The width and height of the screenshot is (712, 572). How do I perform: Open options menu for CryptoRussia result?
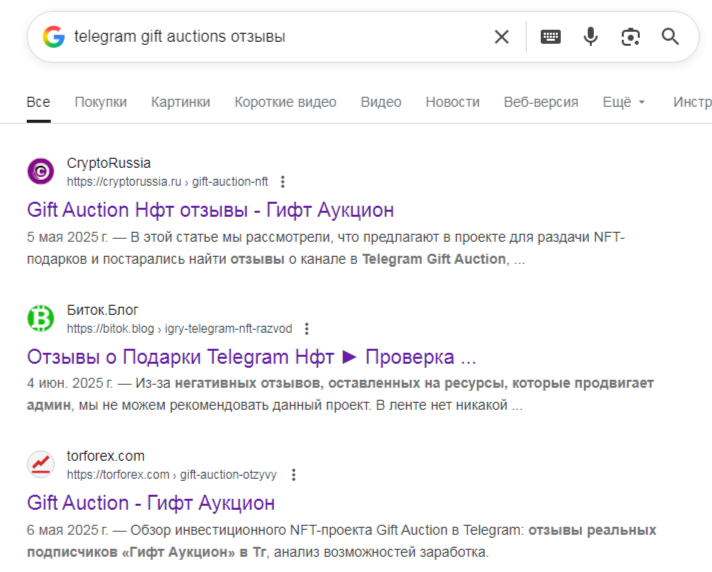pos(283,182)
